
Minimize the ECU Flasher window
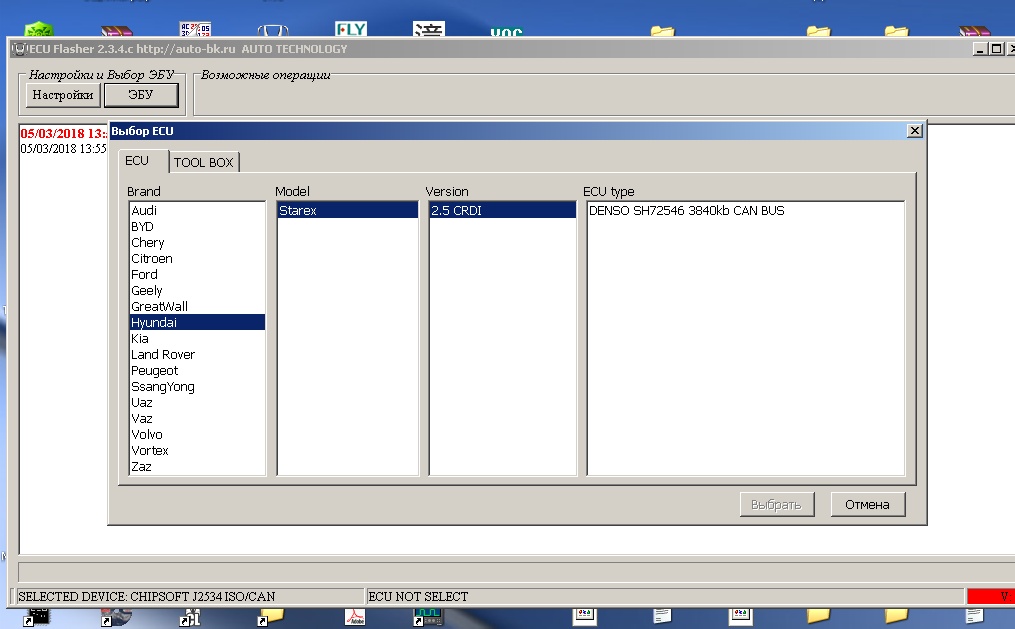980,49
